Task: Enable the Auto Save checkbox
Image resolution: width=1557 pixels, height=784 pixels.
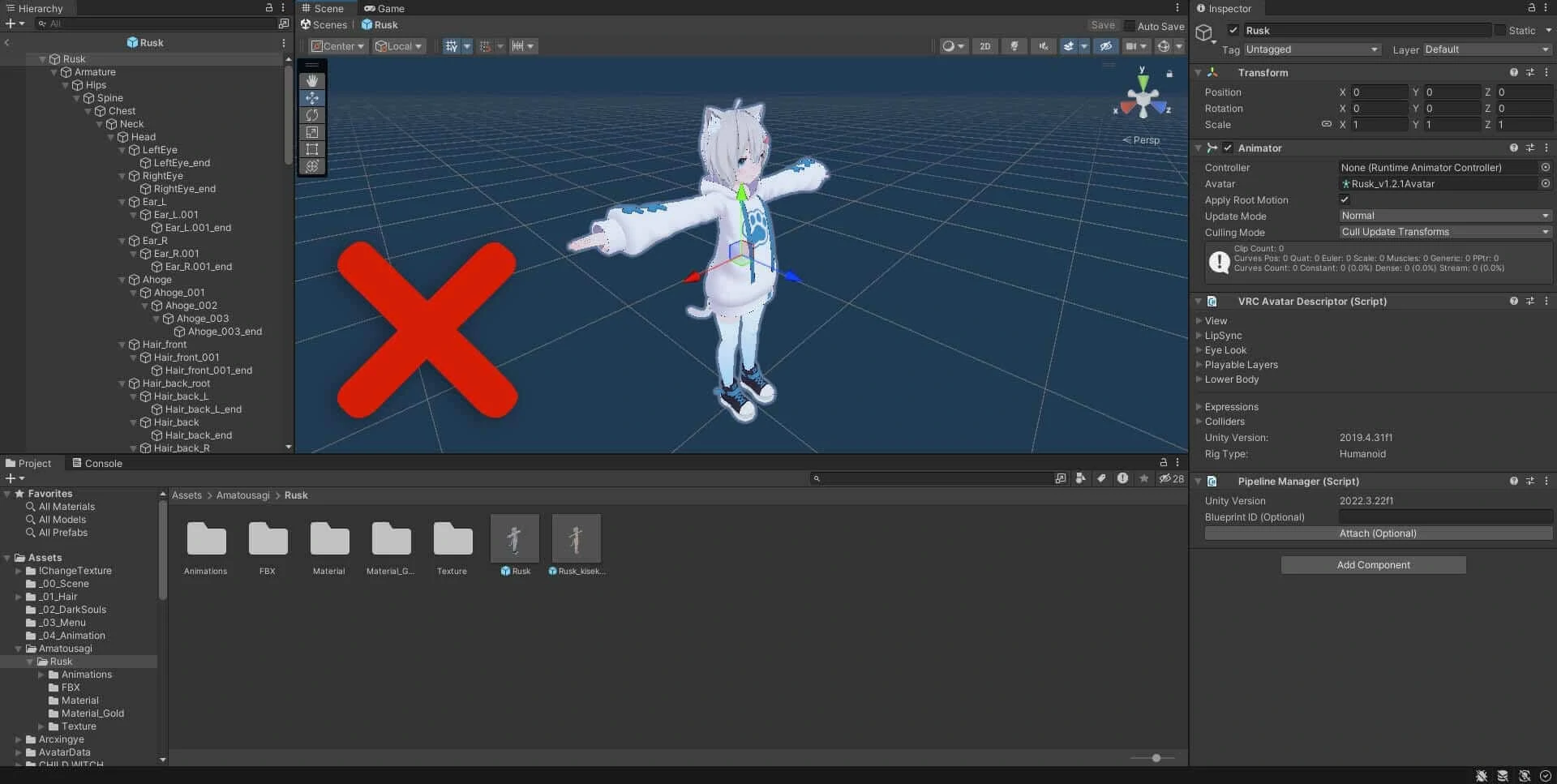Action: pos(1130,26)
